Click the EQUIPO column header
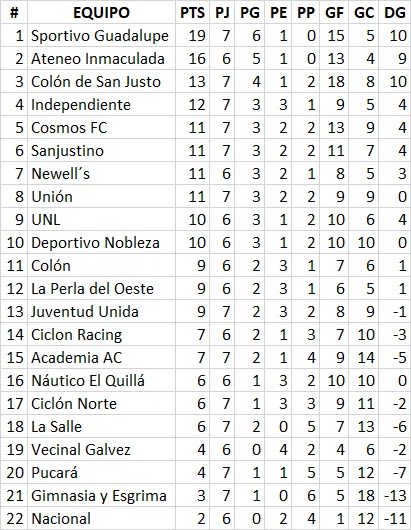This screenshot has height=530, width=411. click(101, 13)
